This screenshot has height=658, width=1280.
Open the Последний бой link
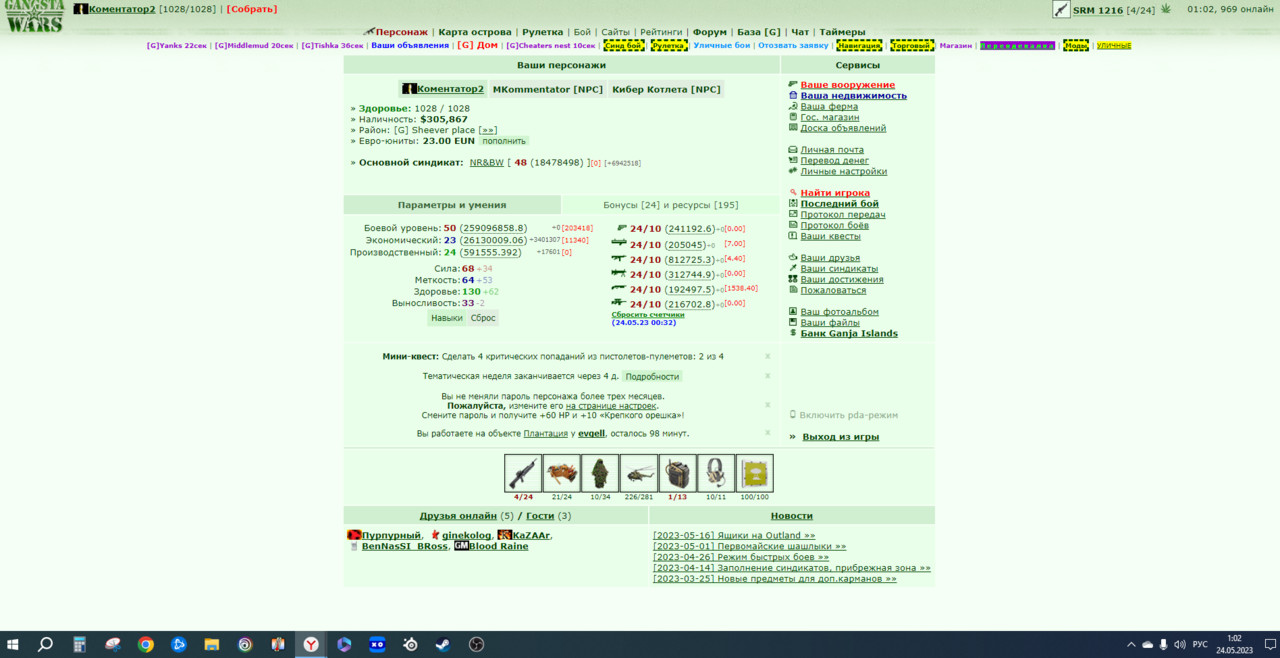coord(840,204)
